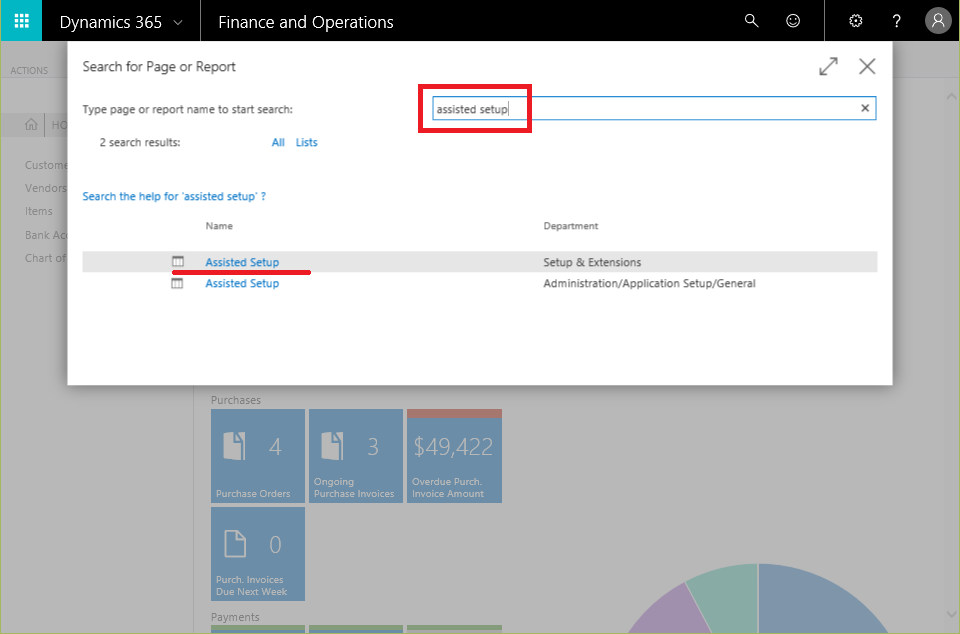Click the Department column header
The width and height of the screenshot is (960, 634).
click(x=571, y=226)
